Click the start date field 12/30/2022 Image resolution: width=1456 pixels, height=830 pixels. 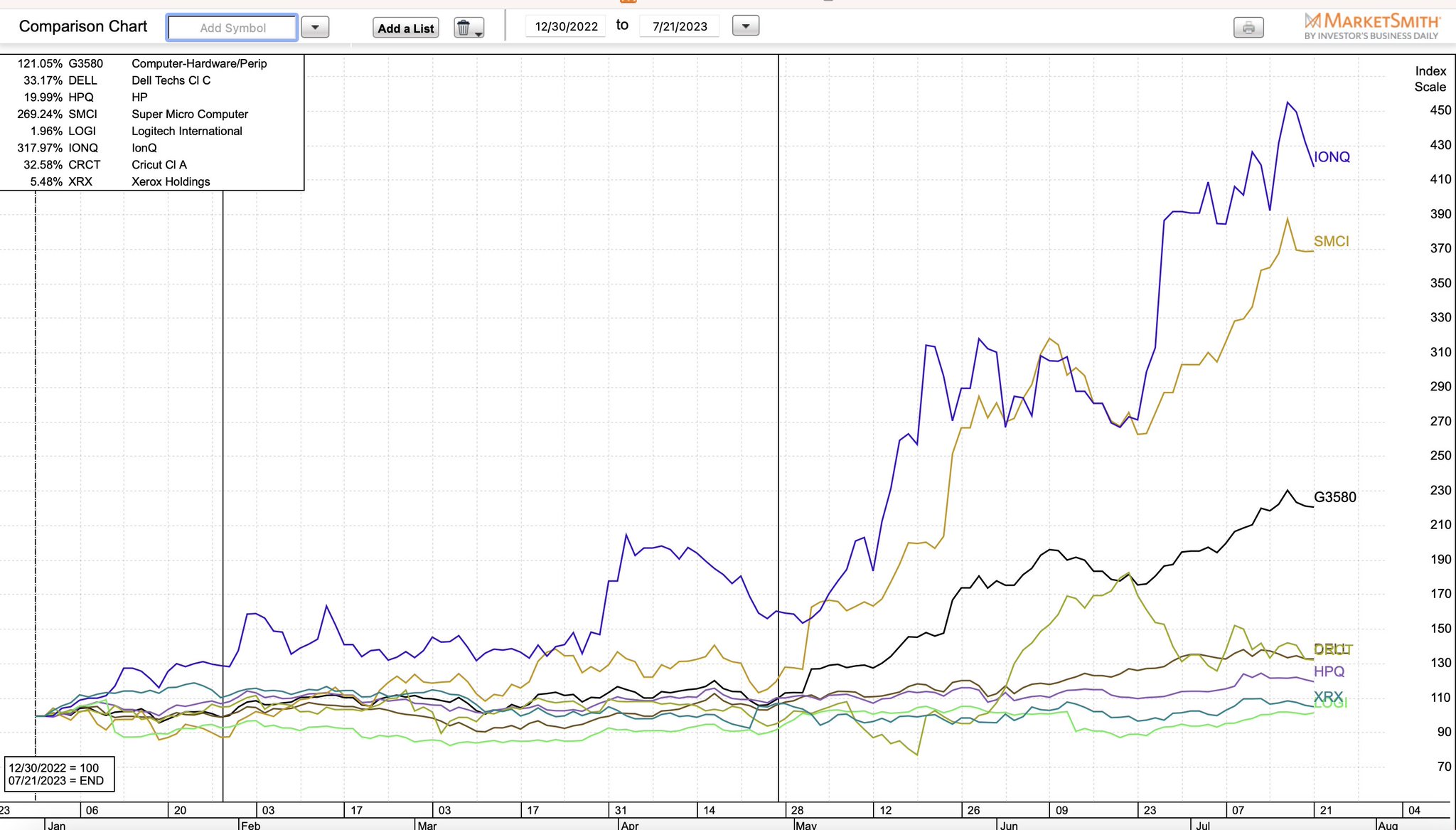tap(566, 26)
